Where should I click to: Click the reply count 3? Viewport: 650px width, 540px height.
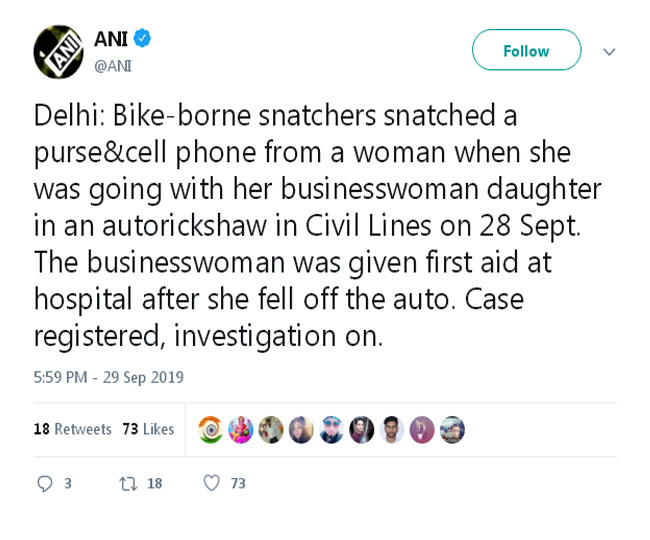click(68, 484)
